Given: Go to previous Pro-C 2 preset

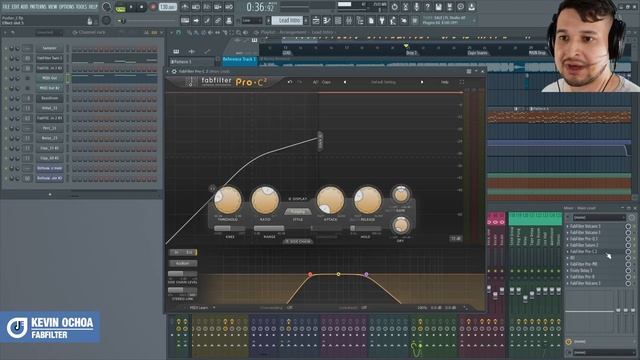Looking at the screenshot, I should [345, 82].
